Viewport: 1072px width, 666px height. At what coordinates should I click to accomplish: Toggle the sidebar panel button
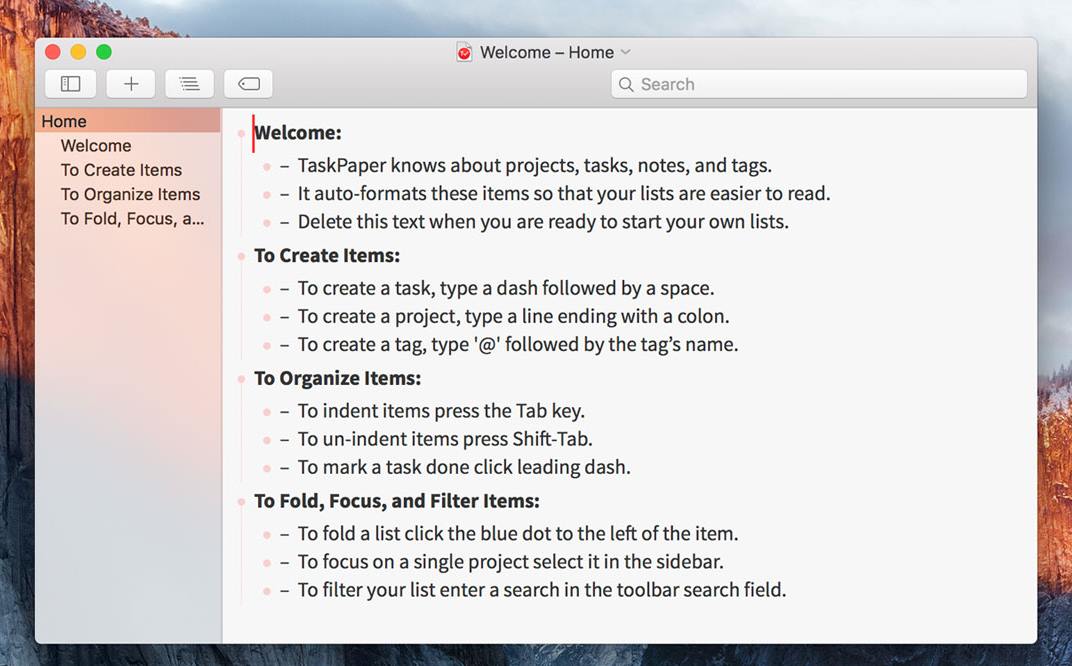point(70,83)
